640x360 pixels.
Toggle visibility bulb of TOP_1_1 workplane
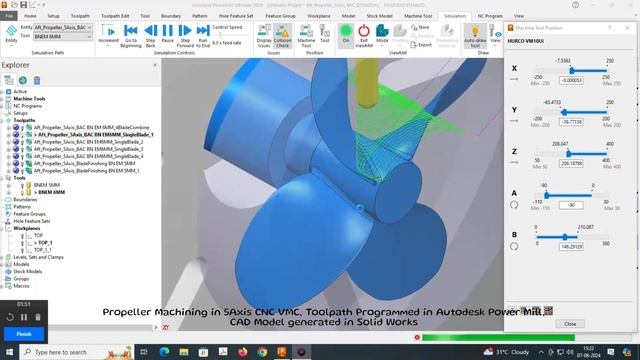coord(22,250)
